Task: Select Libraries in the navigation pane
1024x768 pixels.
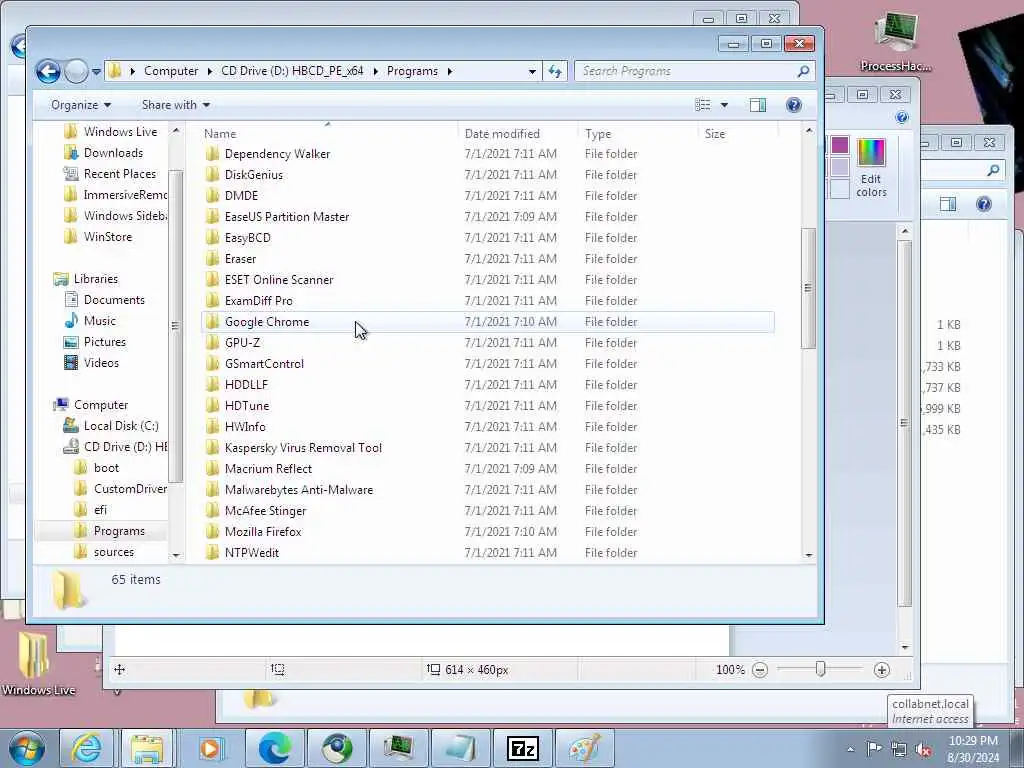Action: [95, 279]
